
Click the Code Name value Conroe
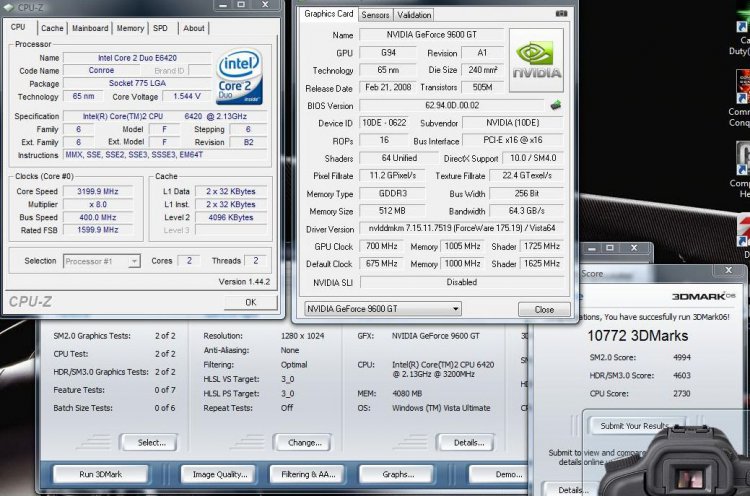101,70
